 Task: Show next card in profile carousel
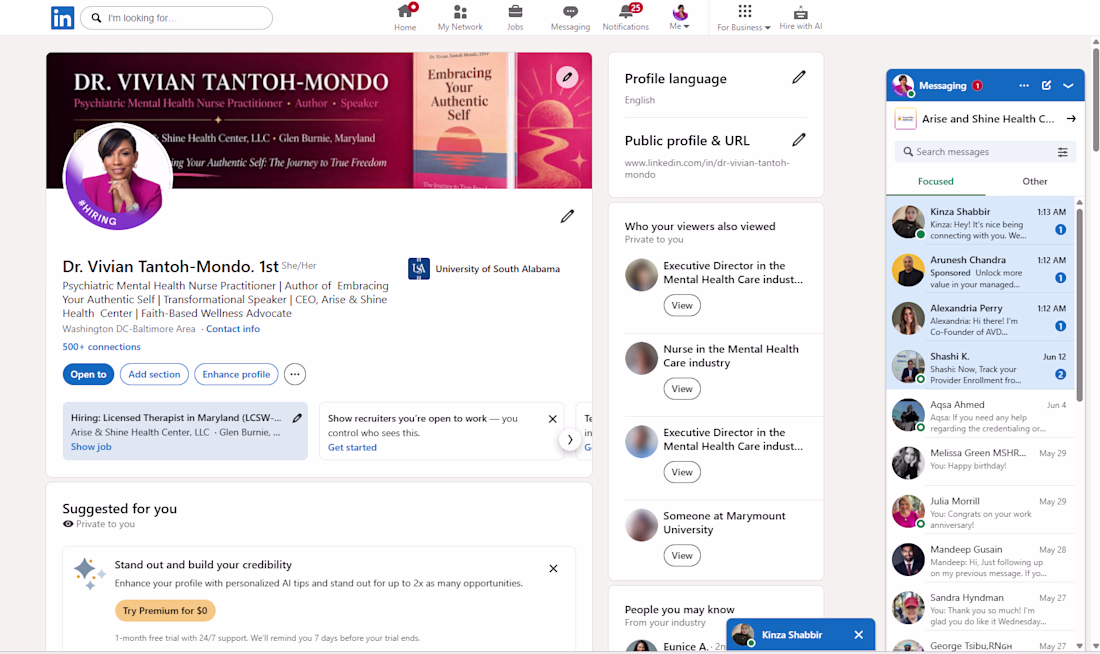tap(570, 439)
